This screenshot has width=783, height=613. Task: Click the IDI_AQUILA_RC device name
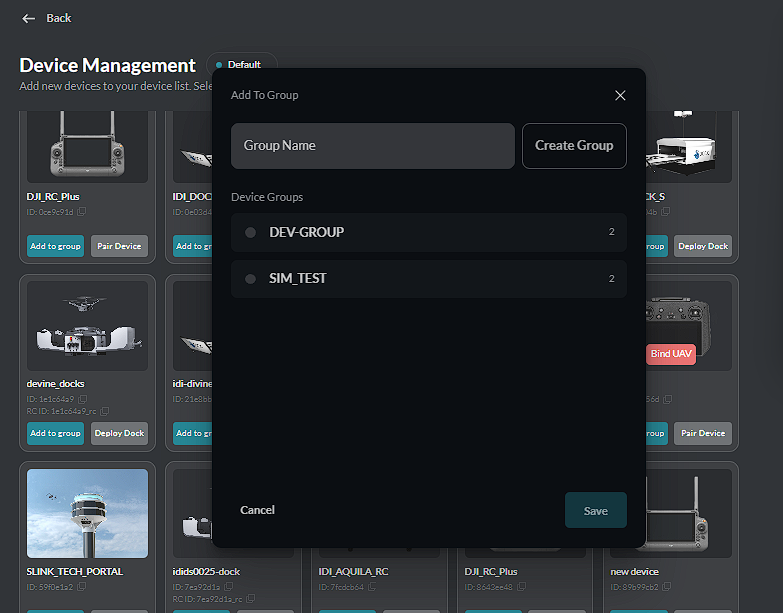click(354, 572)
